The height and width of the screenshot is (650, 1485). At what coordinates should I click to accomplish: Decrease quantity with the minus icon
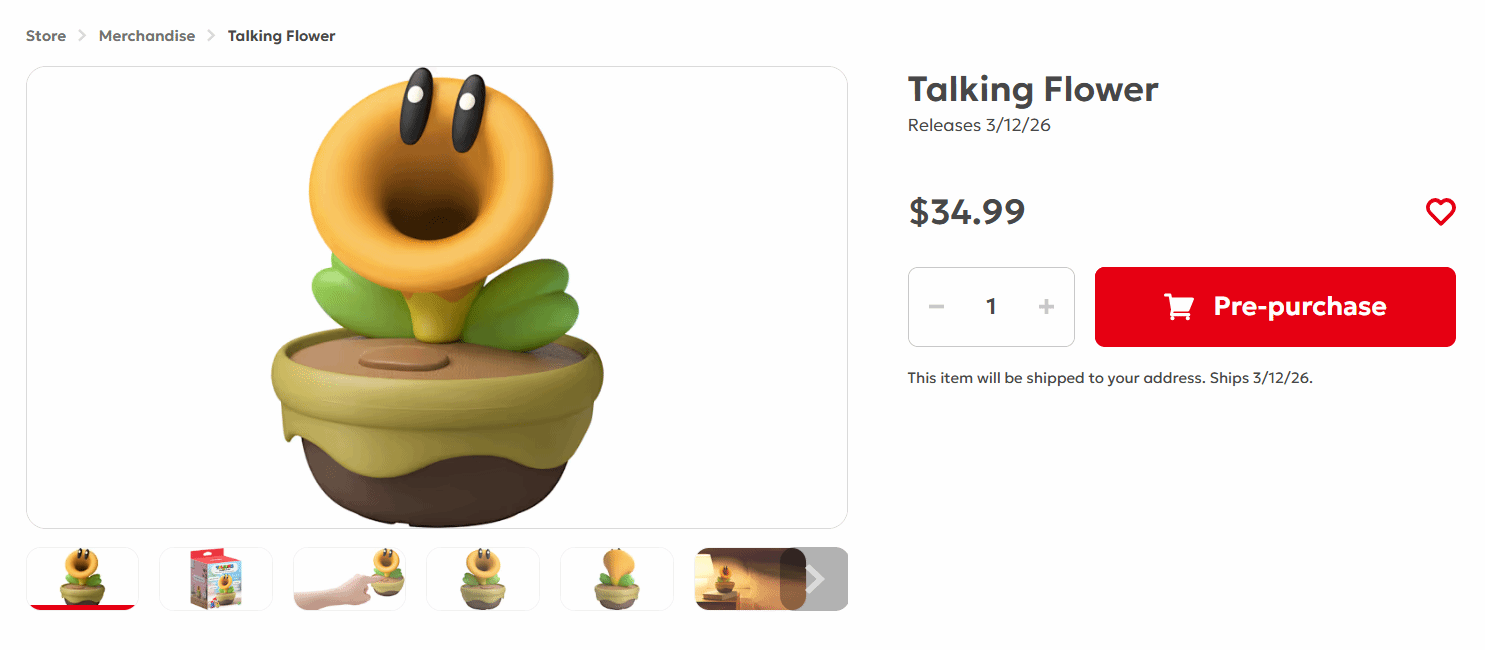pyautogui.click(x=936, y=307)
